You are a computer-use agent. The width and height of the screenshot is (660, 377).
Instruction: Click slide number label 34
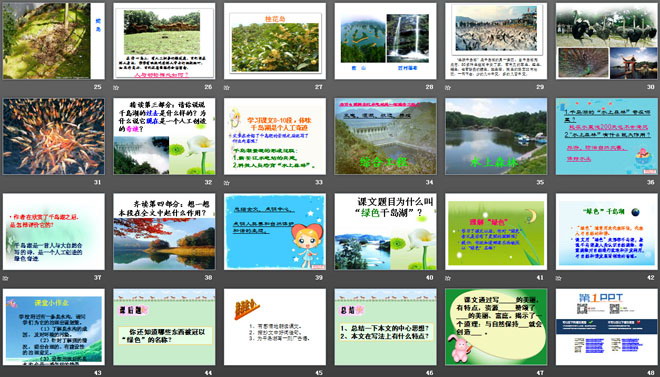429,183
